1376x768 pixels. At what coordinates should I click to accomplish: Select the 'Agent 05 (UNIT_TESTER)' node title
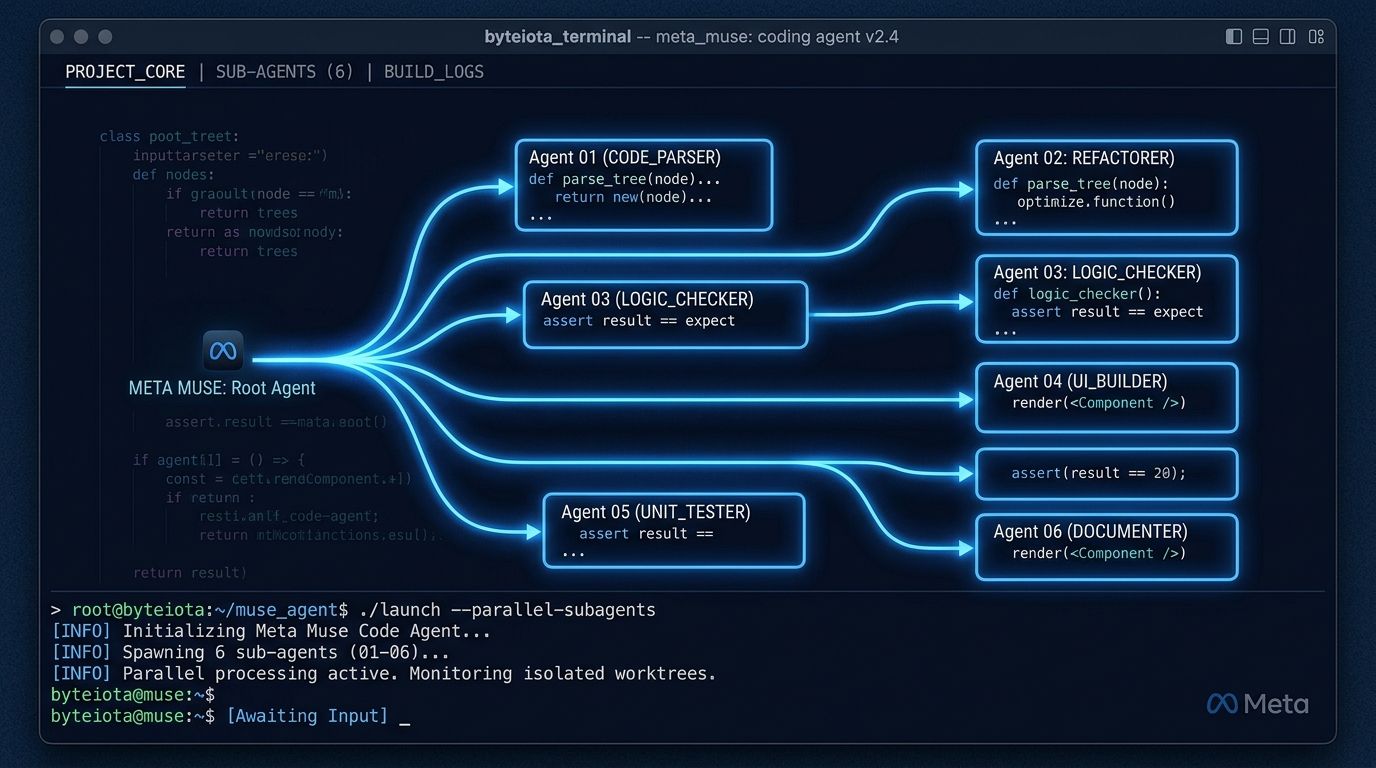(x=656, y=512)
